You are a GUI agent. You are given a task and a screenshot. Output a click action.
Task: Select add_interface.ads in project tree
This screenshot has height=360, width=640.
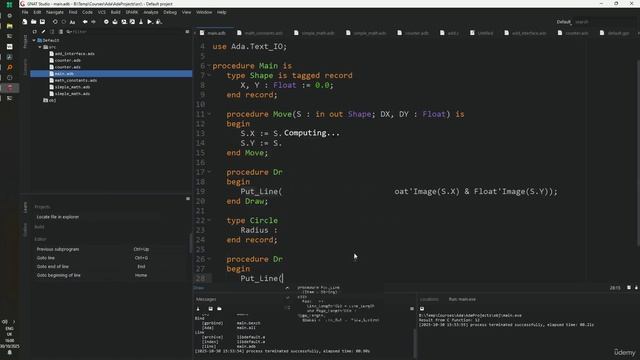[x=75, y=54]
